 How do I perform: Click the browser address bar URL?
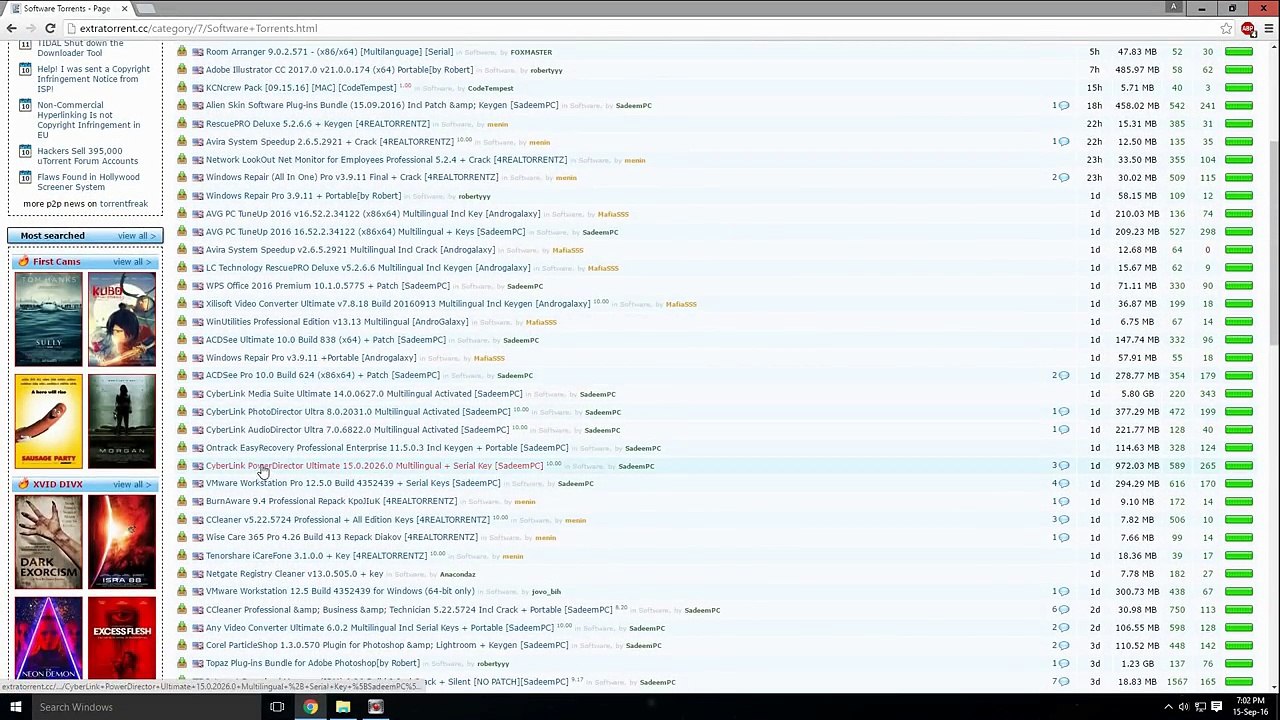(198, 28)
